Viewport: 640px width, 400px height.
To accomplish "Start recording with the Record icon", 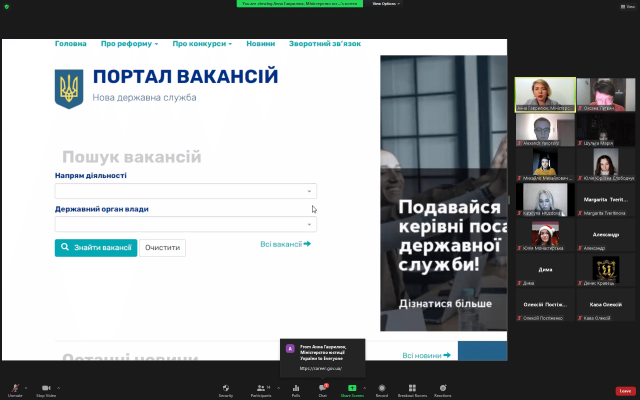I will tap(382, 388).
